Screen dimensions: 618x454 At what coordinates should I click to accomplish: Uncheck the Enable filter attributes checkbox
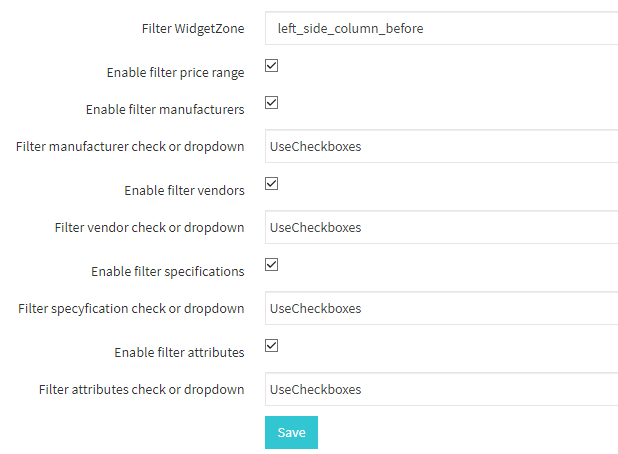(272, 346)
